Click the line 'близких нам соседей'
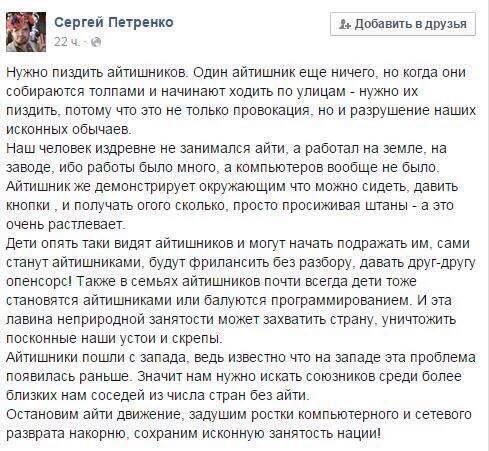The image size is (489, 451). click(x=158, y=395)
